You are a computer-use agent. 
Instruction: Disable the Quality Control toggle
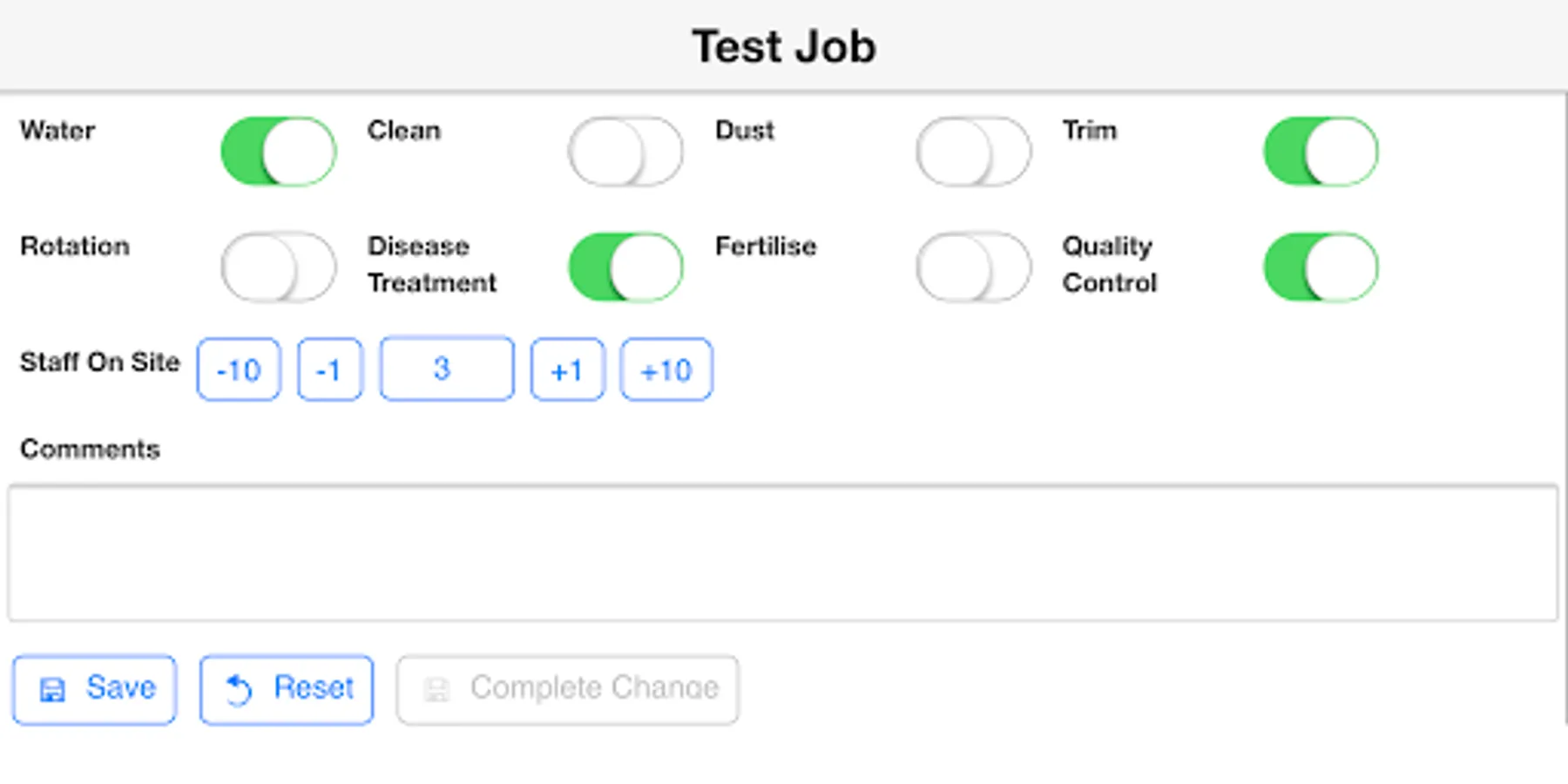click(x=1321, y=267)
